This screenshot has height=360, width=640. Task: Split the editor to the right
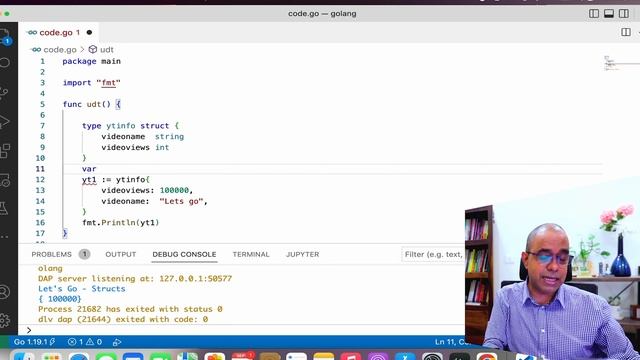[626, 32]
